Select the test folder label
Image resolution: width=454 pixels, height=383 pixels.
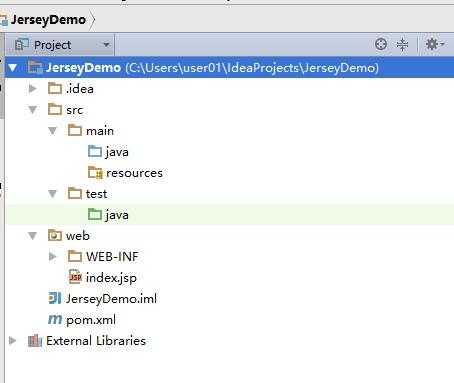tap(96, 194)
